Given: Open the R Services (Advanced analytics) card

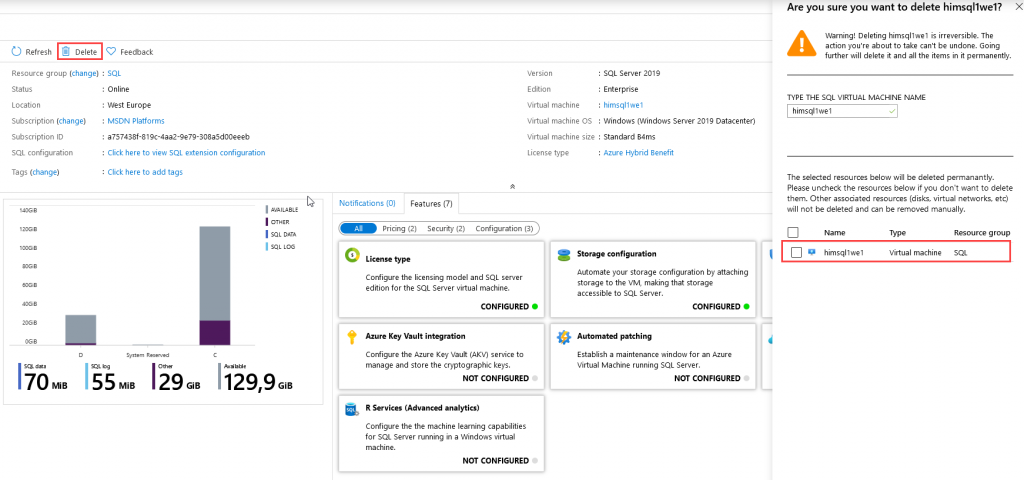Looking at the screenshot, I should click(441, 433).
